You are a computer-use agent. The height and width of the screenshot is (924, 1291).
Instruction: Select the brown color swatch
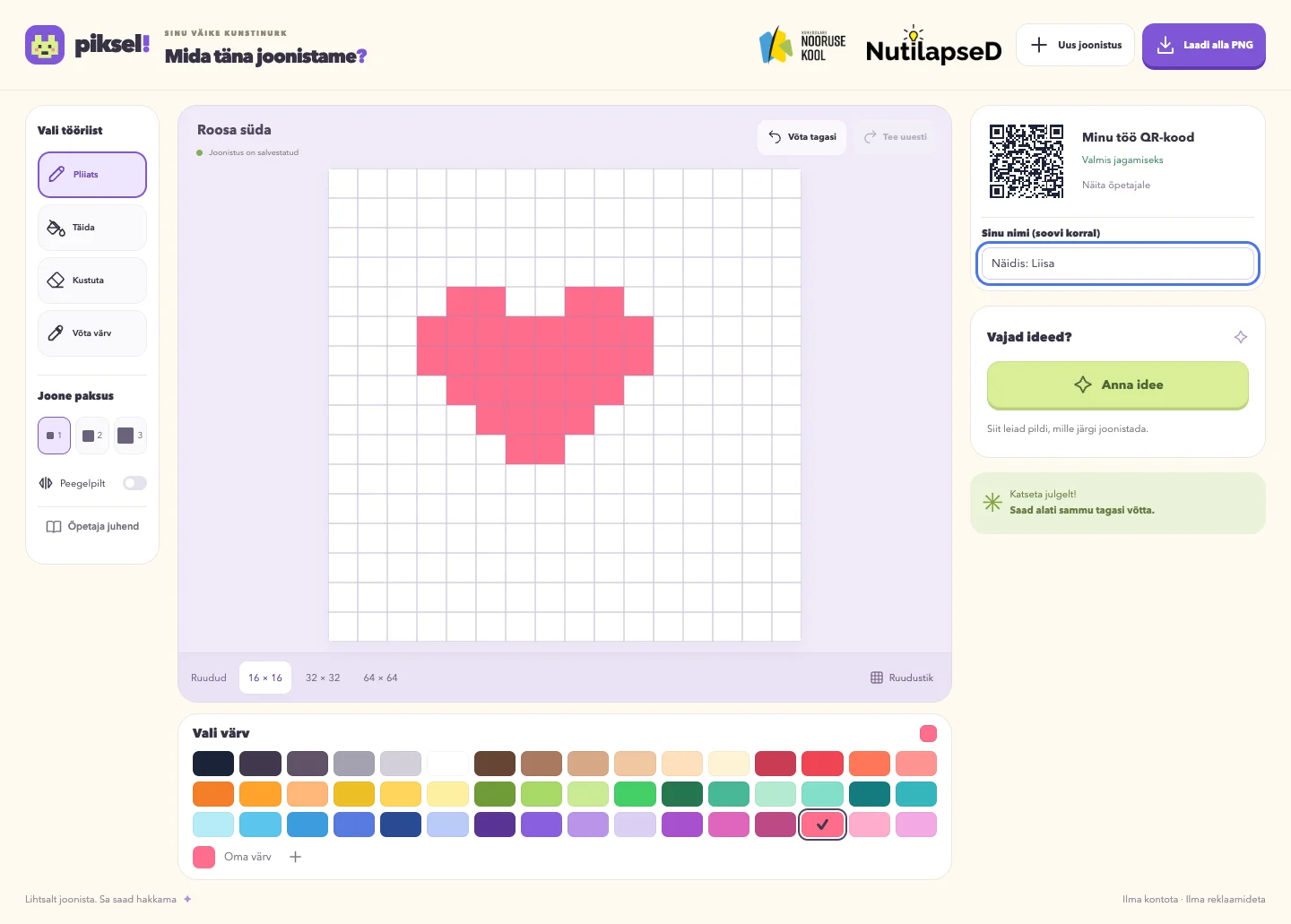click(x=495, y=764)
